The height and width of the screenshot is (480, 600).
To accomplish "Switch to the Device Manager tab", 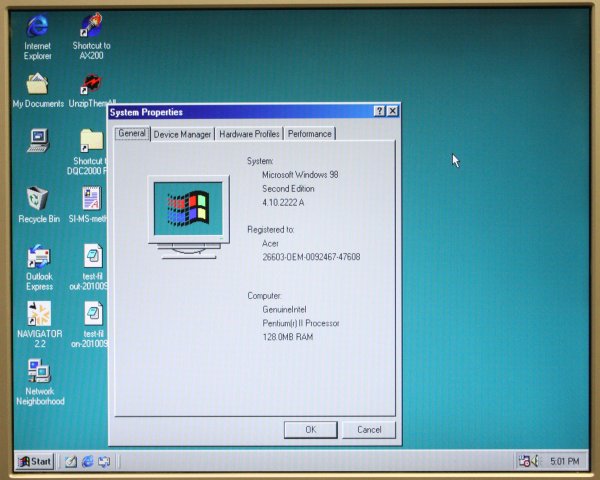I will (182, 134).
